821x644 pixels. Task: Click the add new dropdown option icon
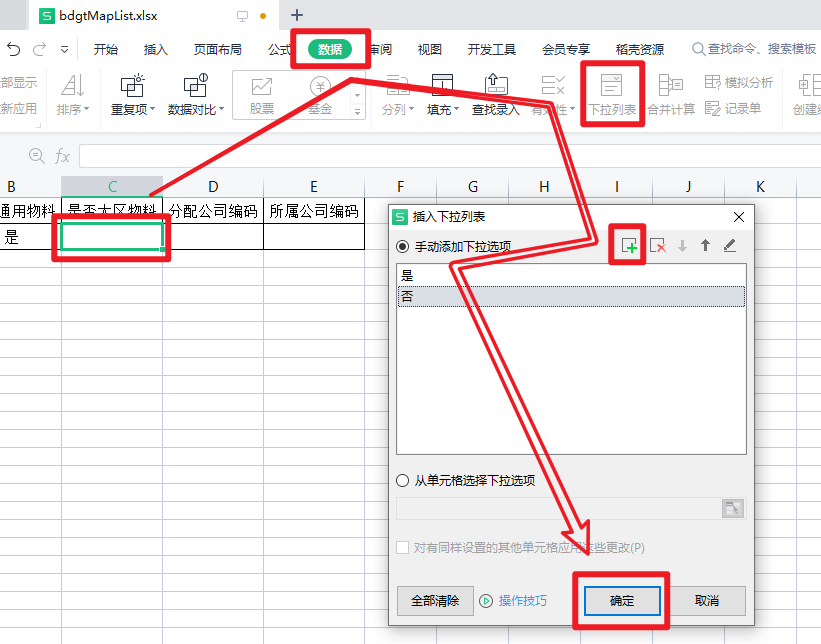tap(629, 246)
